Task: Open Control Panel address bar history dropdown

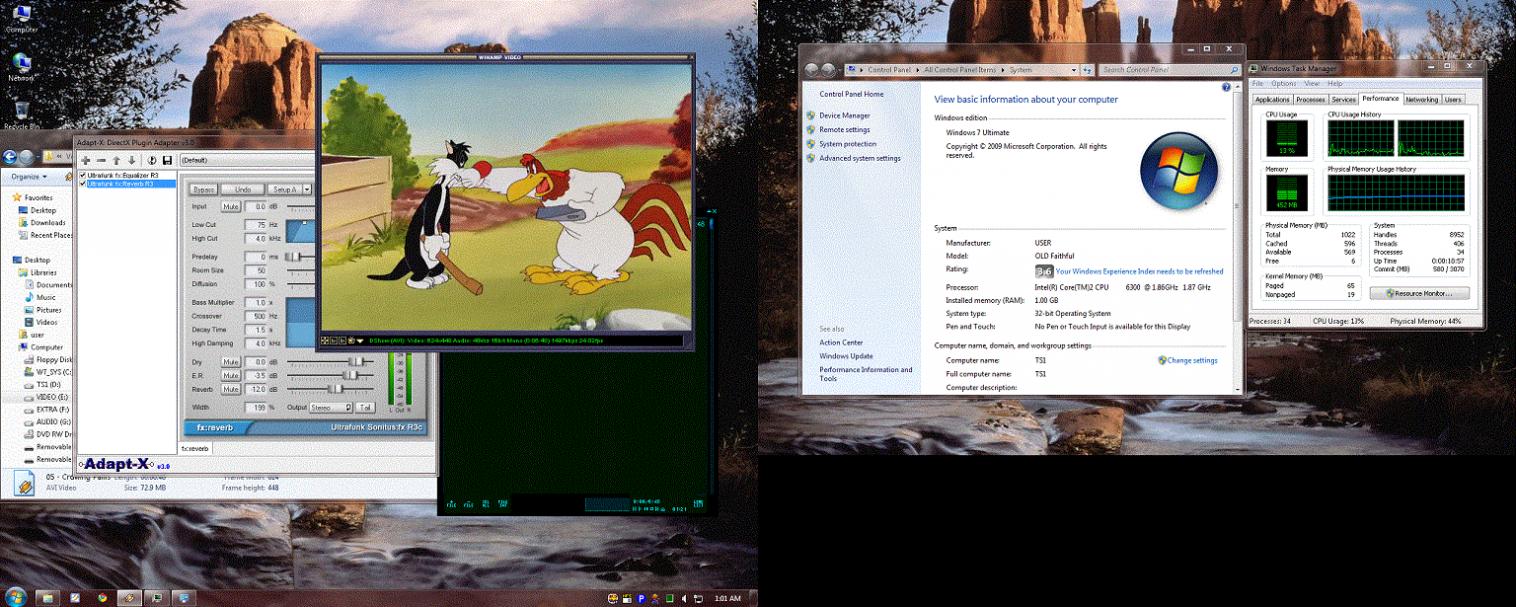Action: 1074,70
